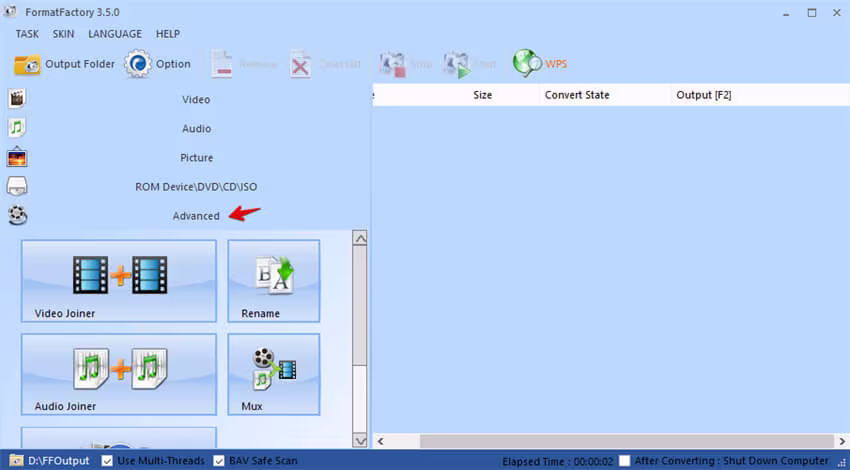
Task: Open the Mux tool tile
Action: [274, 375]
